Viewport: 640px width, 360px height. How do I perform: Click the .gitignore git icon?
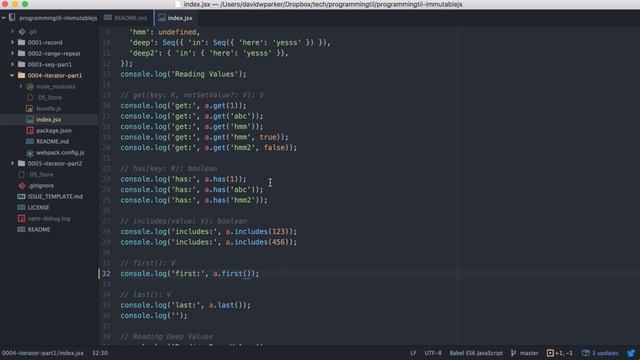(x=22, y=185)
